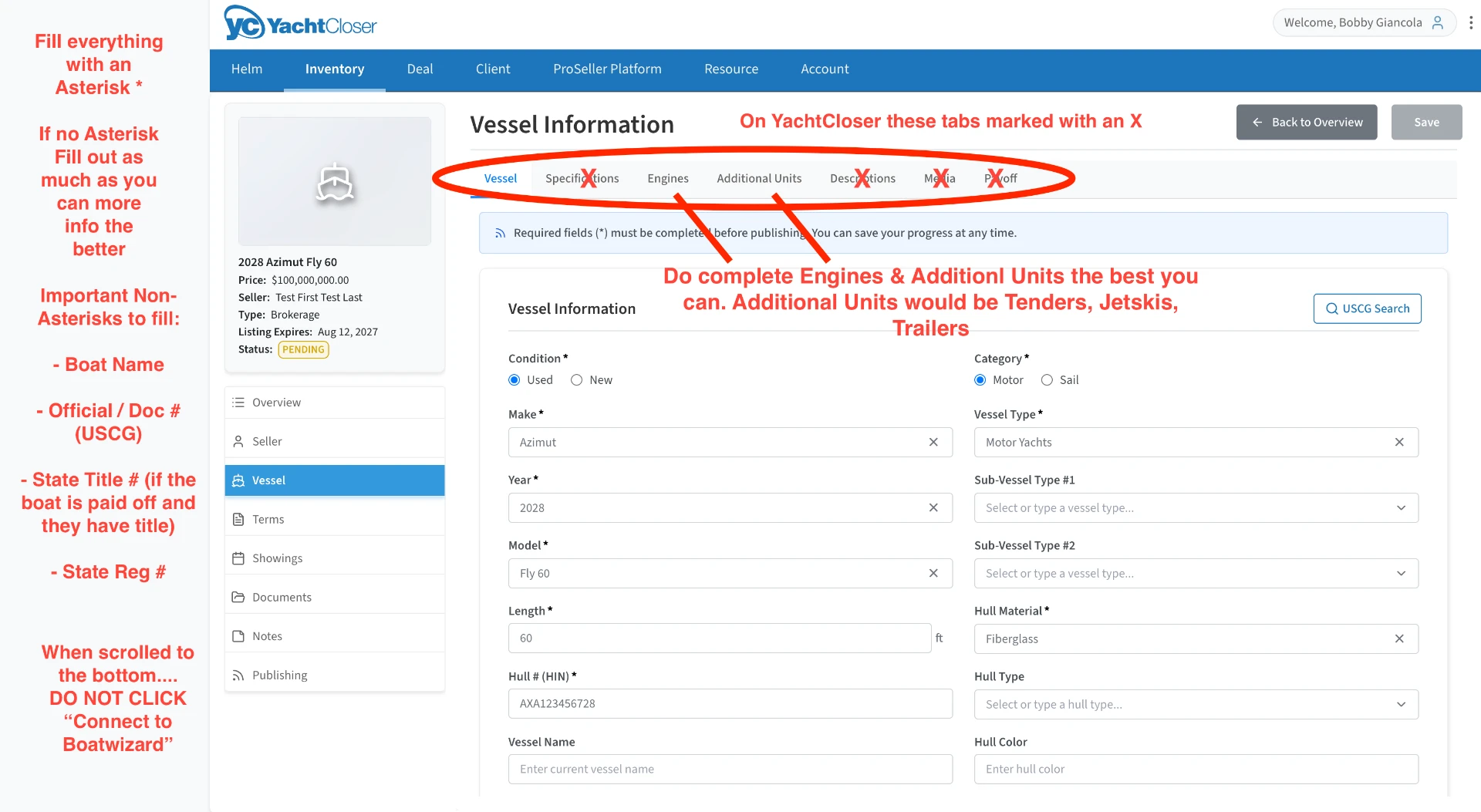This screenshot has width=1481, height=812.
Task: Open the Client menu
Action: coord(493,69)
